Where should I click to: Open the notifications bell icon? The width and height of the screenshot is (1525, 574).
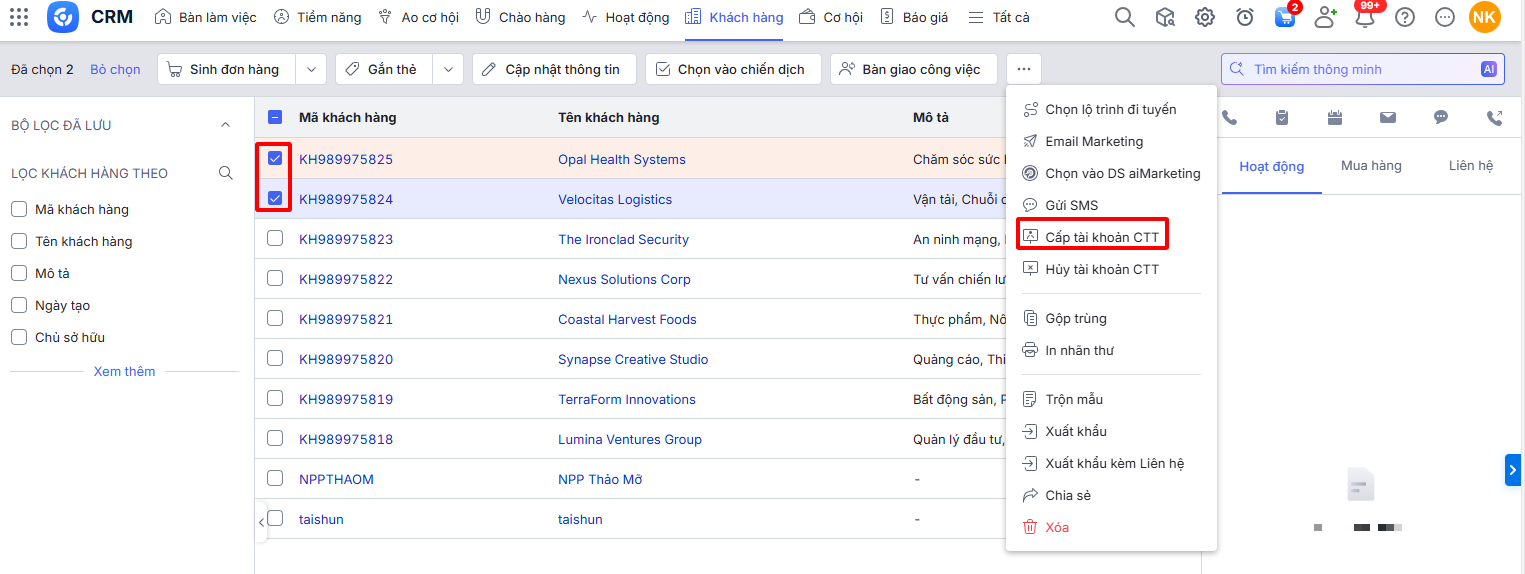point(1365,17)
